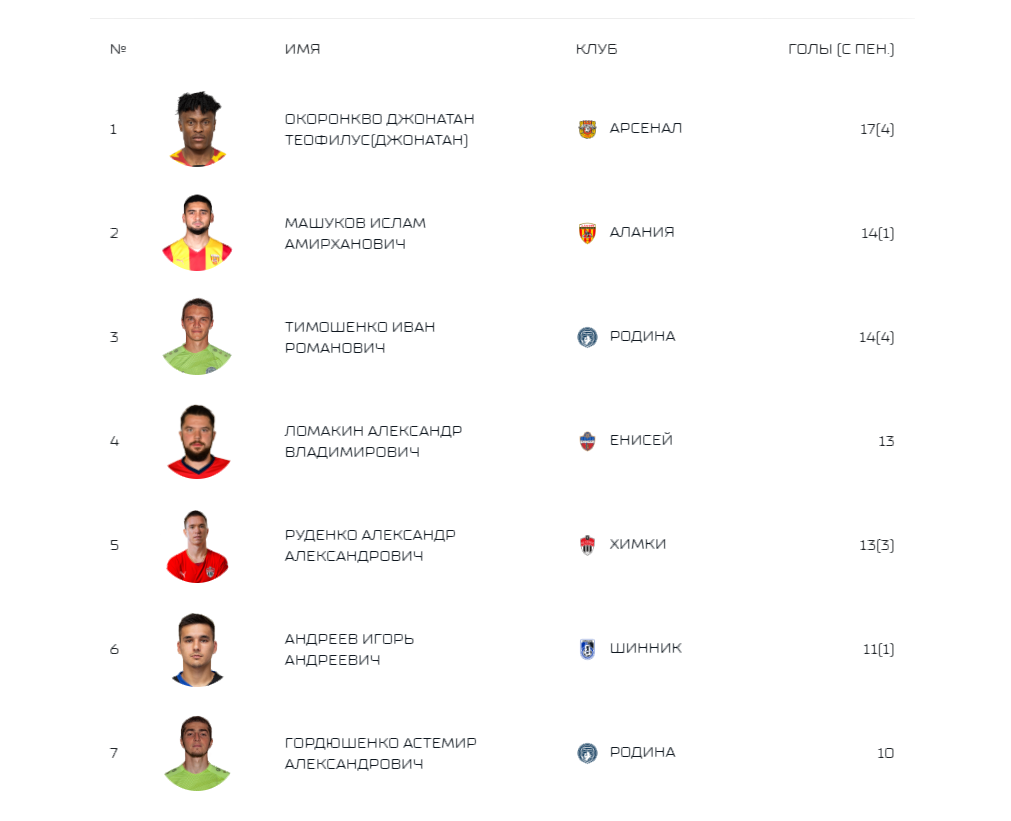
Task: Click the Alania club crest icon
Action: point(587,233)
